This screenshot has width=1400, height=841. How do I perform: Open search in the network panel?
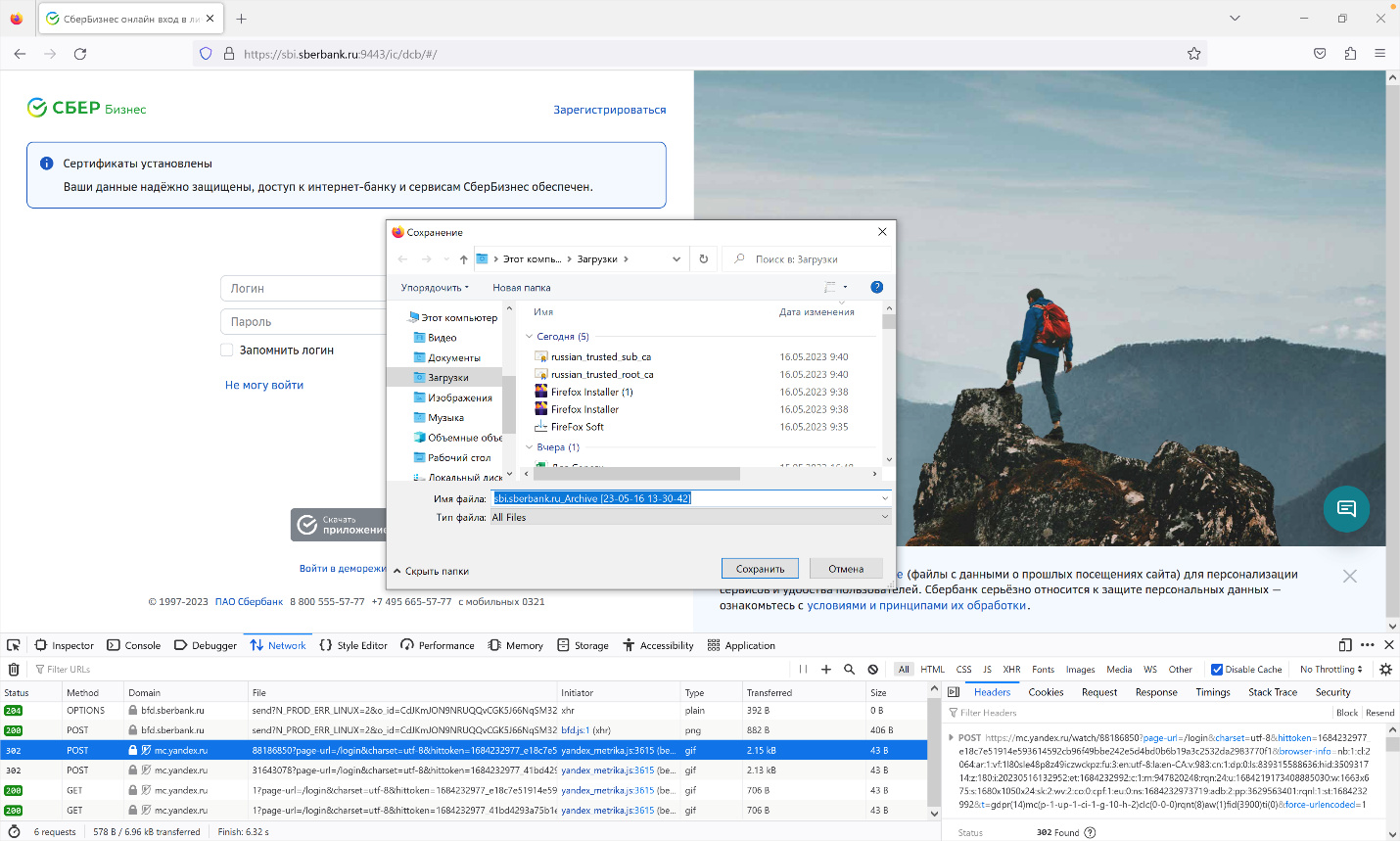click(x=850, y=670)
